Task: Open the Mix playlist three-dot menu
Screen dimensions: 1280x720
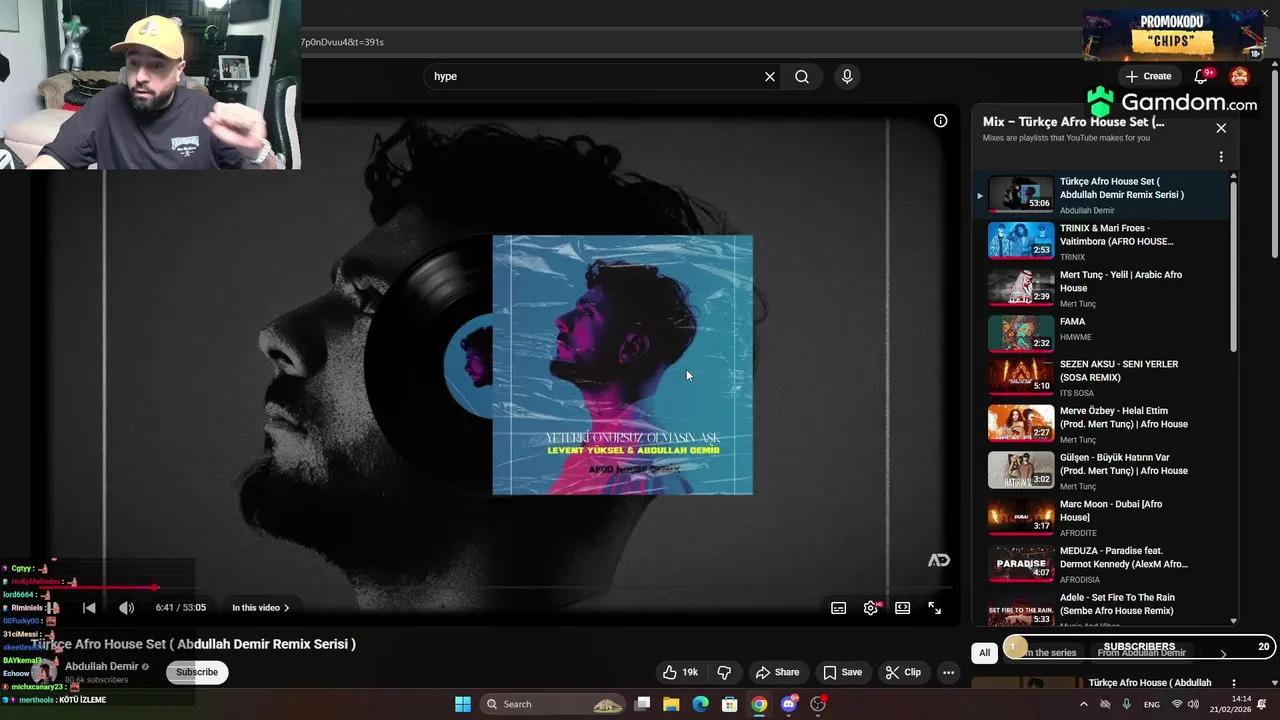Action: click(1221, 157)
